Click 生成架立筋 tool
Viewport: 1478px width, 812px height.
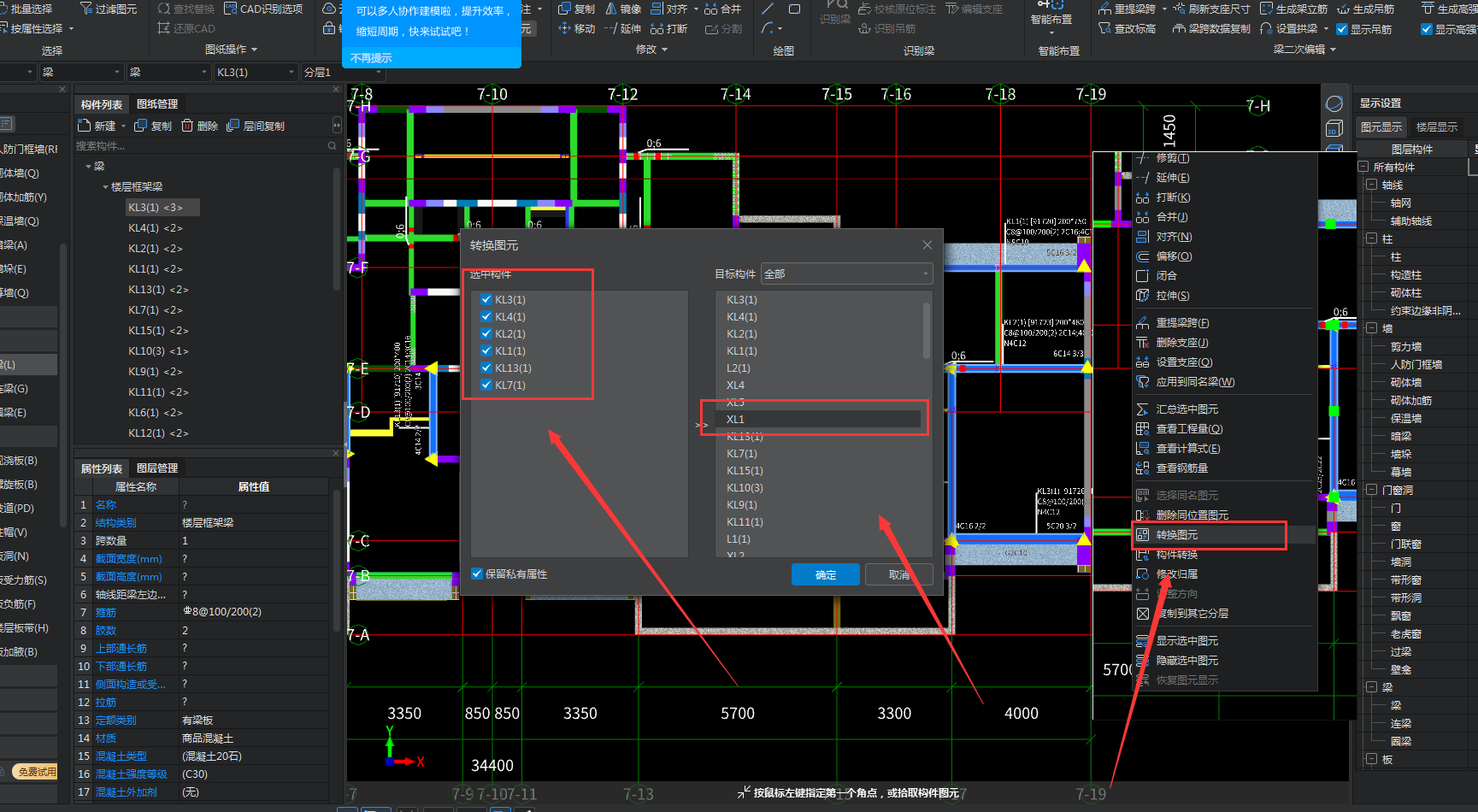point(1293,9)
